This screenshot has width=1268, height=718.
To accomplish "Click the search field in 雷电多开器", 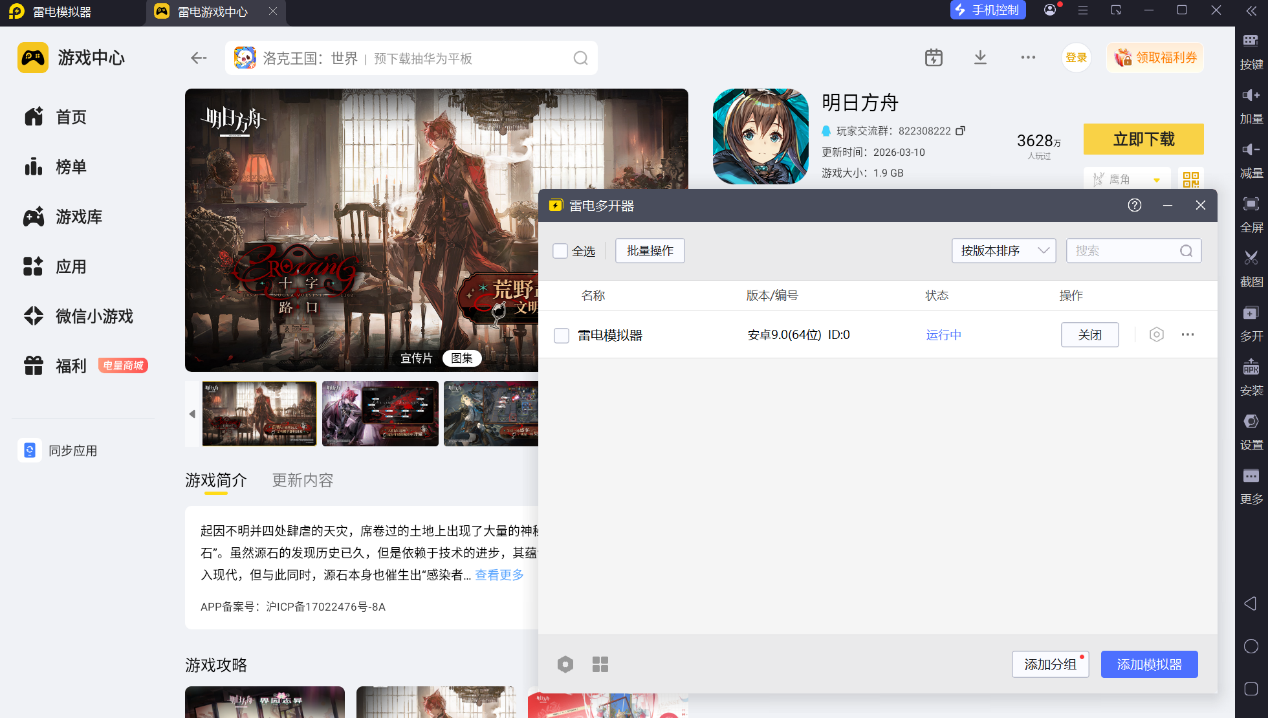I will point(1124,251).
